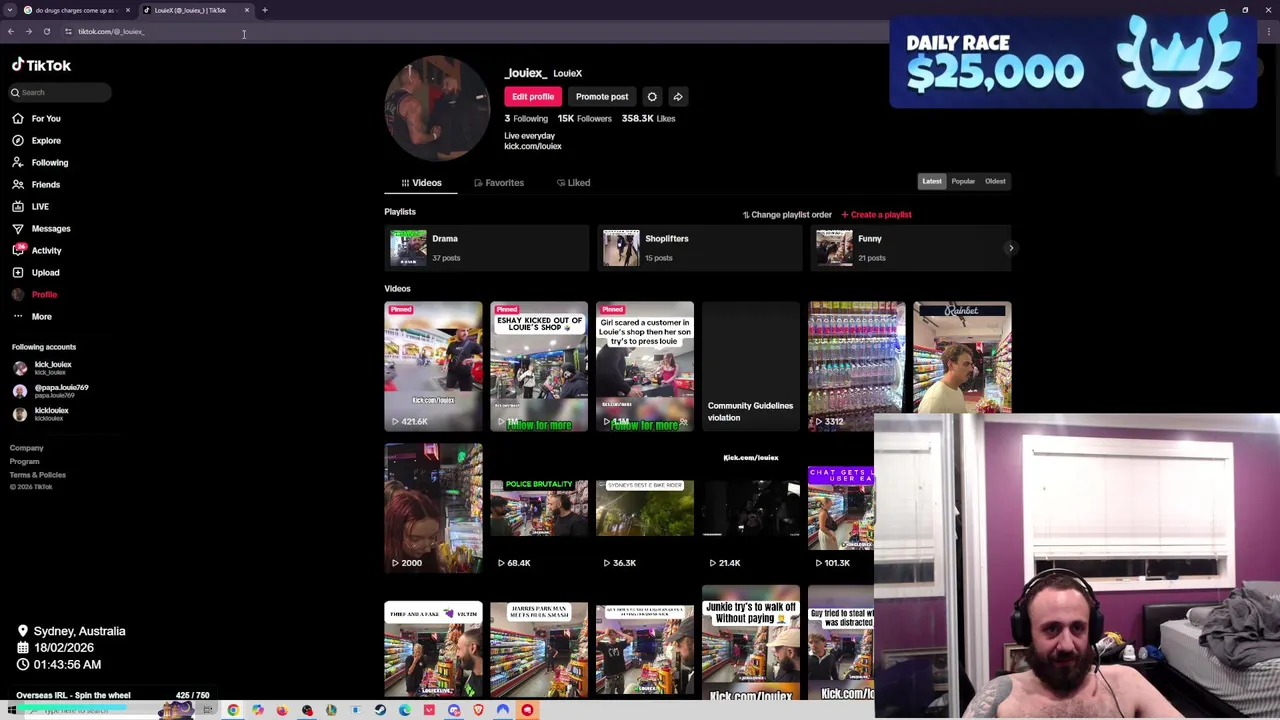Click Promote post button
Screen dimensions: 1280x720
(x=602, y=97)
